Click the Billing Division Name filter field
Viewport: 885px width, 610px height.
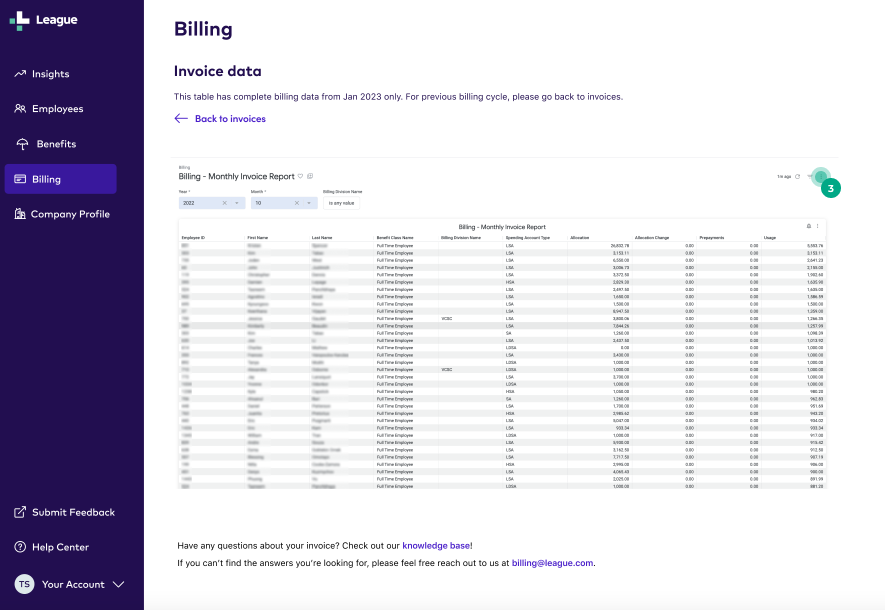pyautogui.click(x=341, y=203)
